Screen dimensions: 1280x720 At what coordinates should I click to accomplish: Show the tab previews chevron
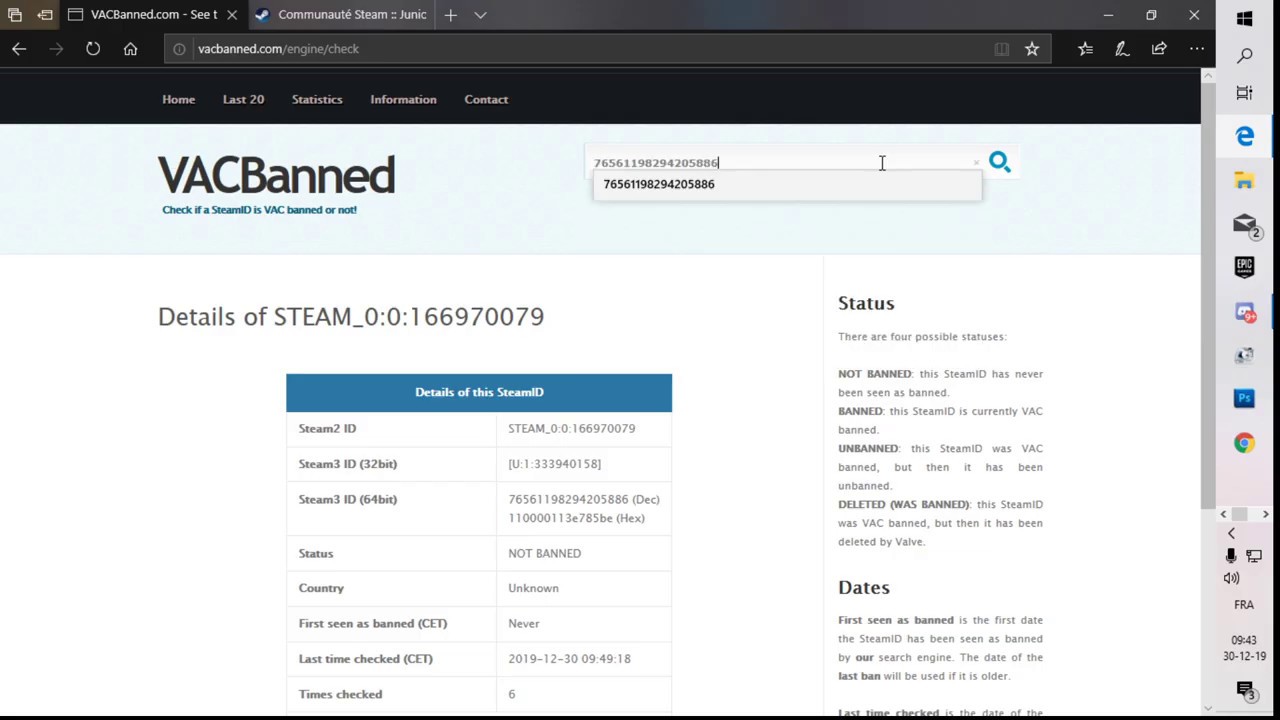(480, 15)
